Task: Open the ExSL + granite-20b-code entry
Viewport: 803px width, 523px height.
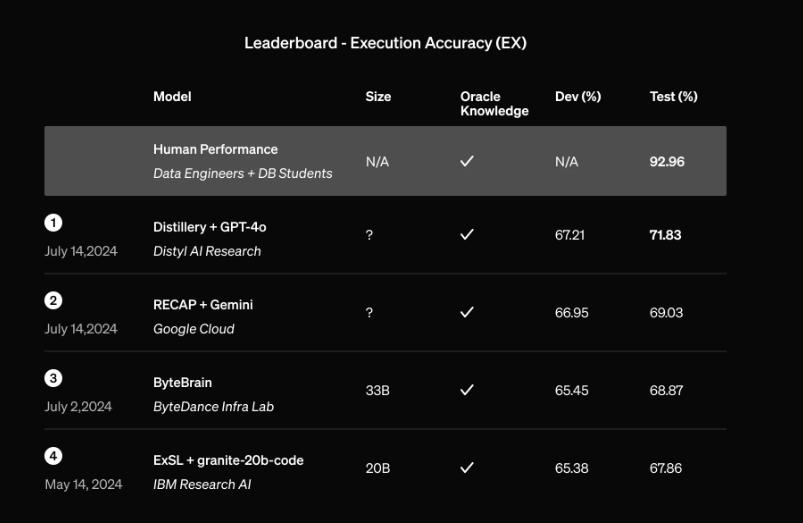Action: point(228,461)
